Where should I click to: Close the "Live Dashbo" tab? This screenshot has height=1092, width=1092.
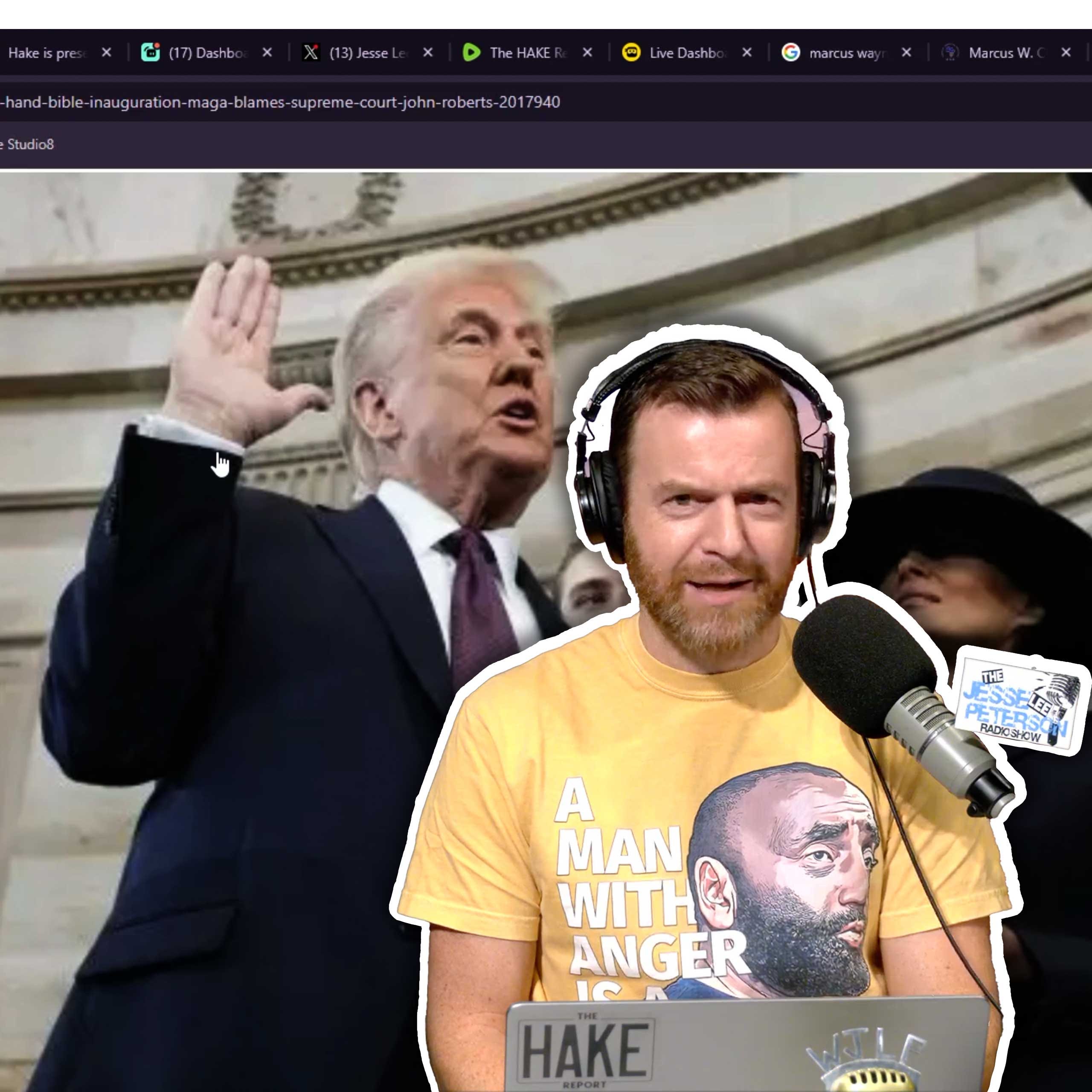click(746, 52)
